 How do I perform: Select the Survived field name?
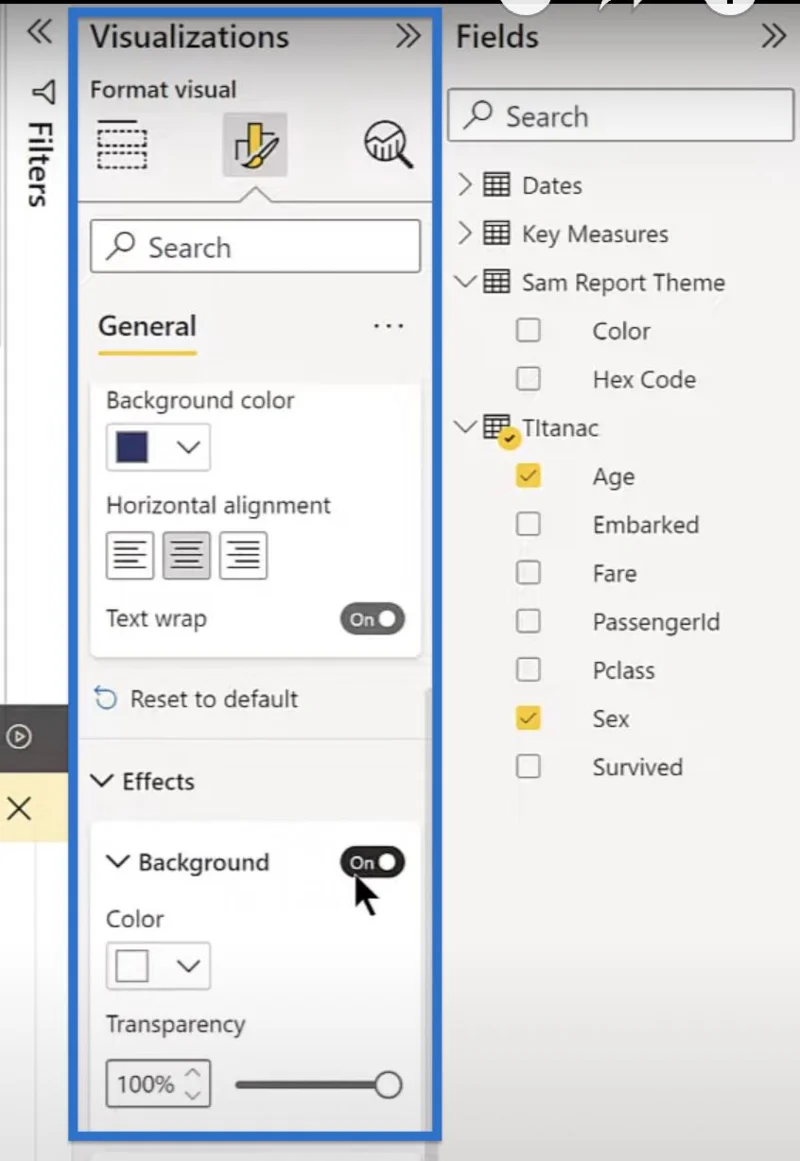pyautogui.click(x=637, y=767)
